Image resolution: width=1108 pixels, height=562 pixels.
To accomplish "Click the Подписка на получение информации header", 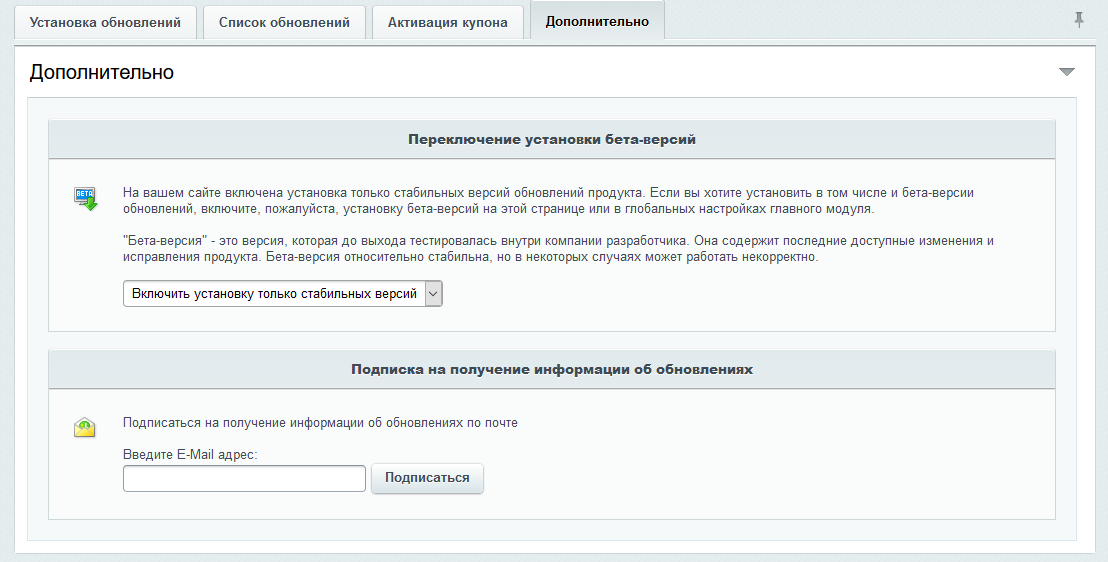I will (x=551, y=369).
